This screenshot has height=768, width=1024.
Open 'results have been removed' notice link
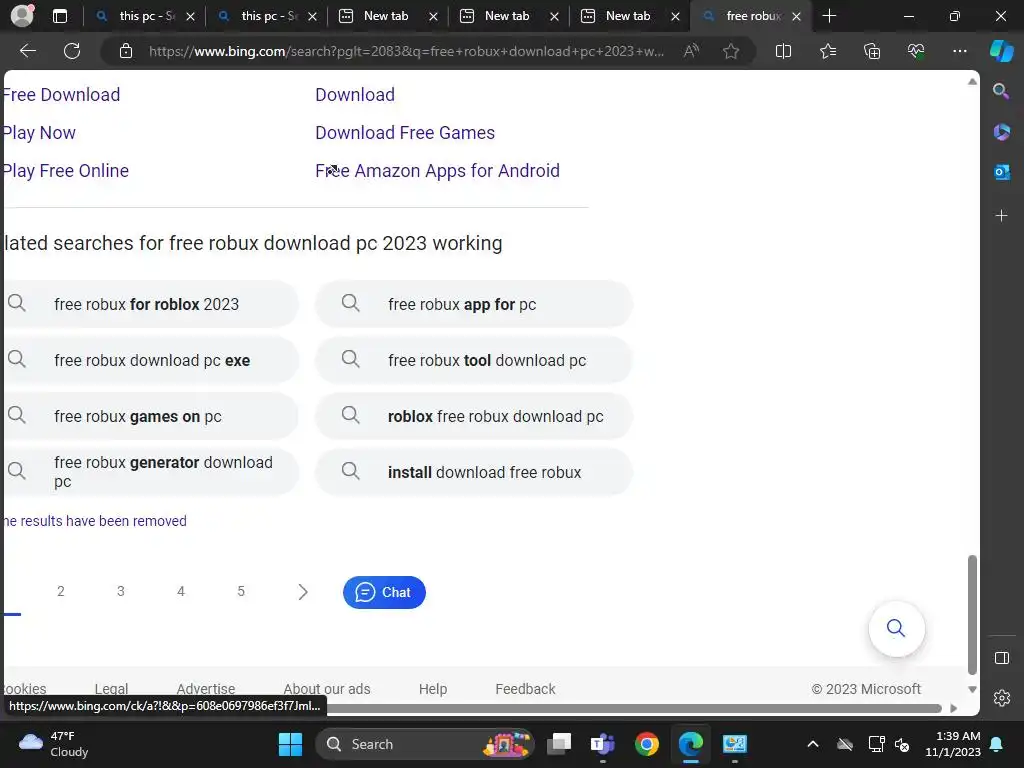(95, 521)
